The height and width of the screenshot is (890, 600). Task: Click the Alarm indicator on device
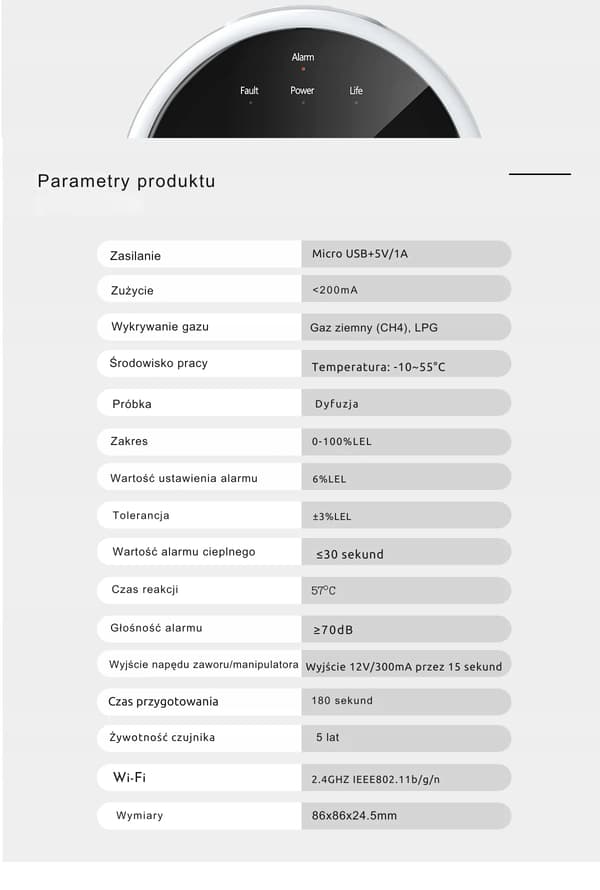click(303, 57)
